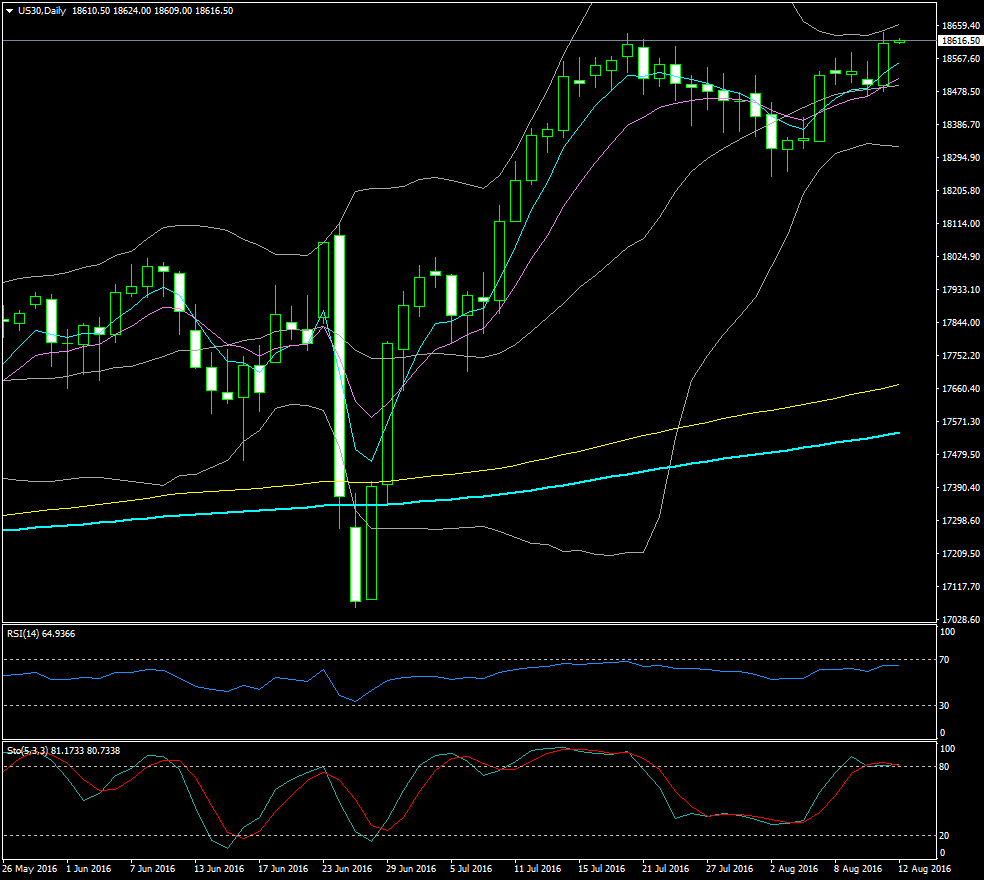Click the RSI(14) 64.9366 indicator label
The image size is (984, 880).
(x=41, y=634)
